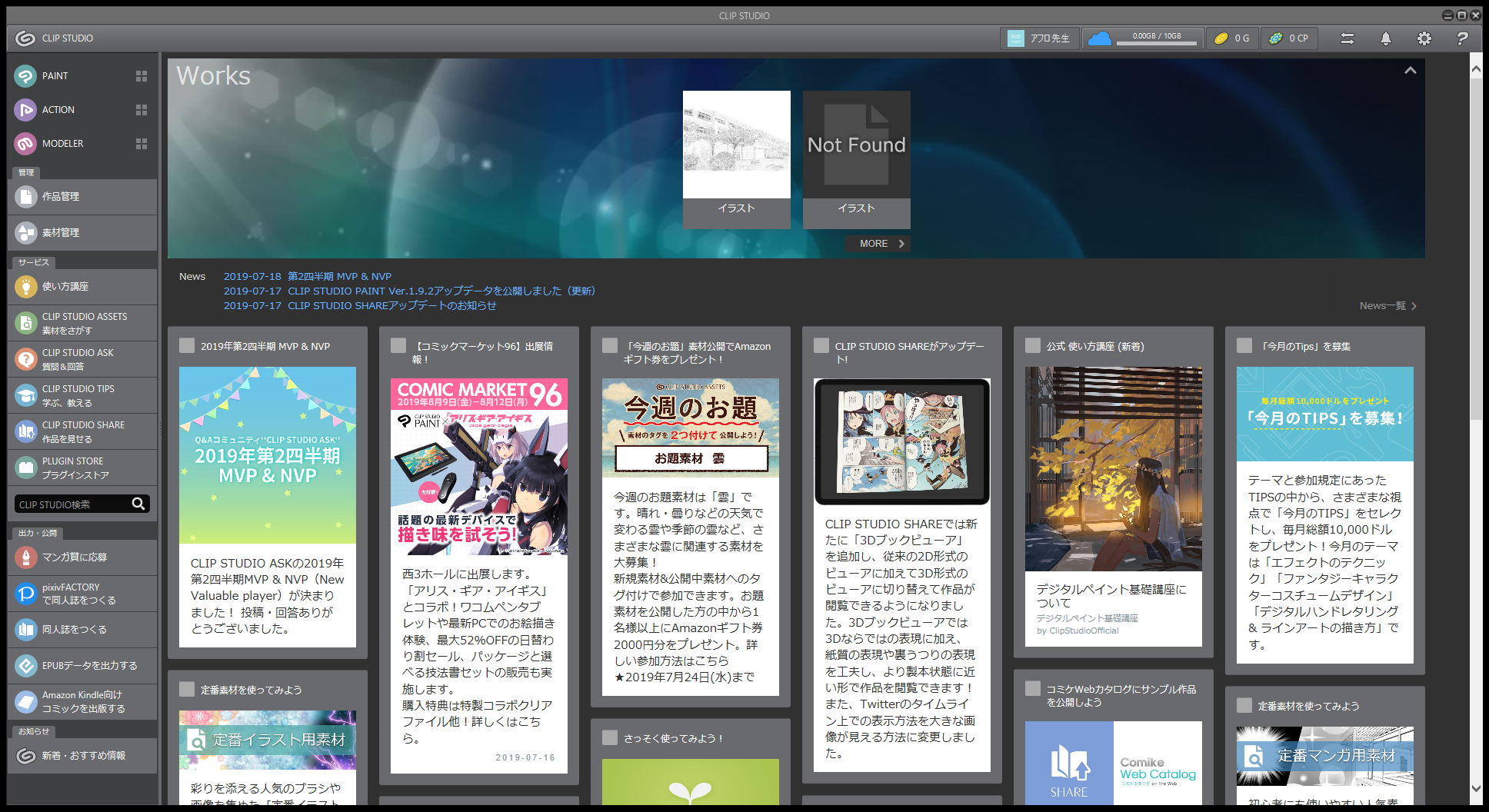The width and height of the screenshot is (1489, 812).
Task: Click the search magnifier icon
Action: click(x=138, y=504)
